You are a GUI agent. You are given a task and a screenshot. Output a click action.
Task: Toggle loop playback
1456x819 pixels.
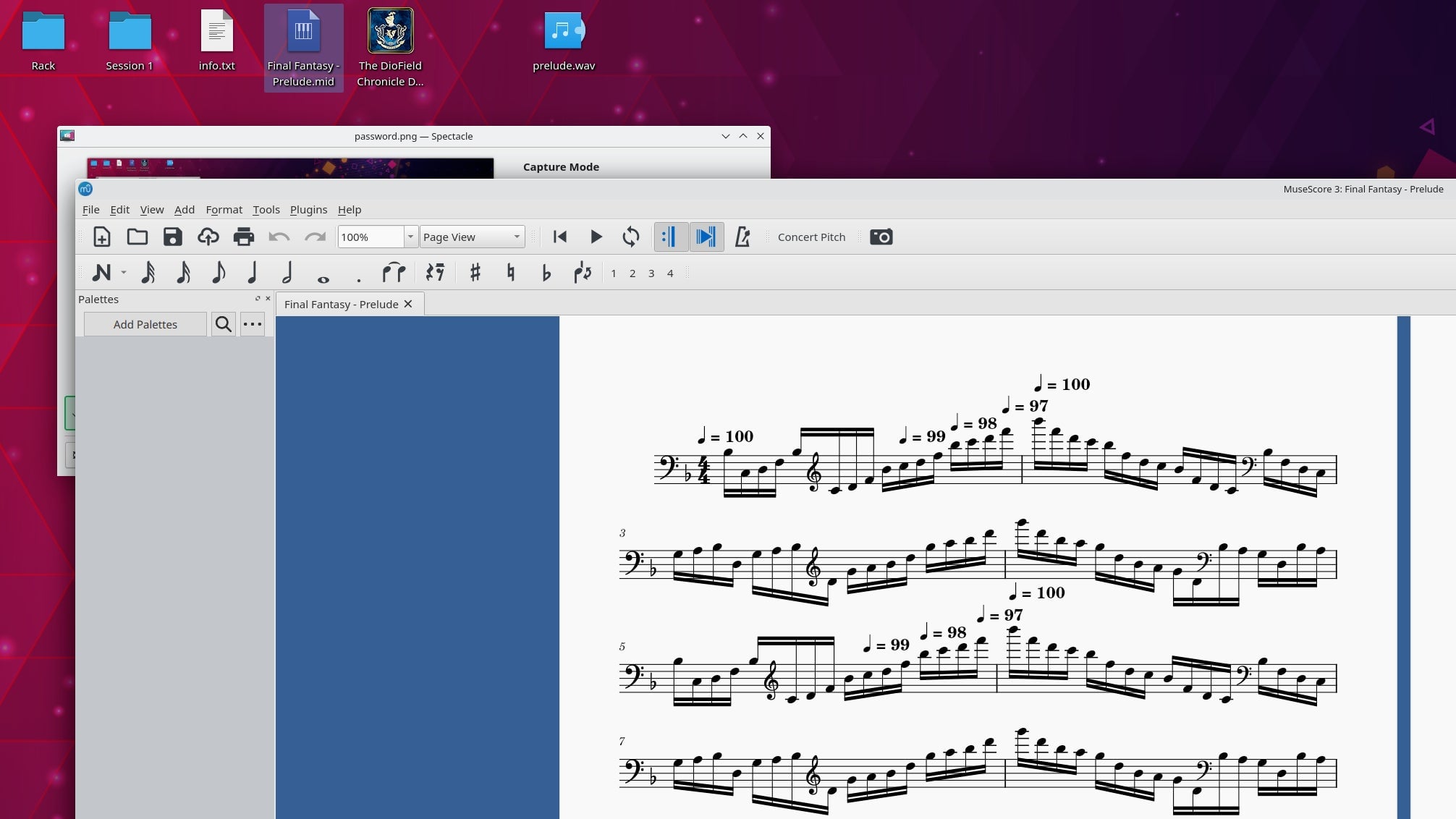630,237
